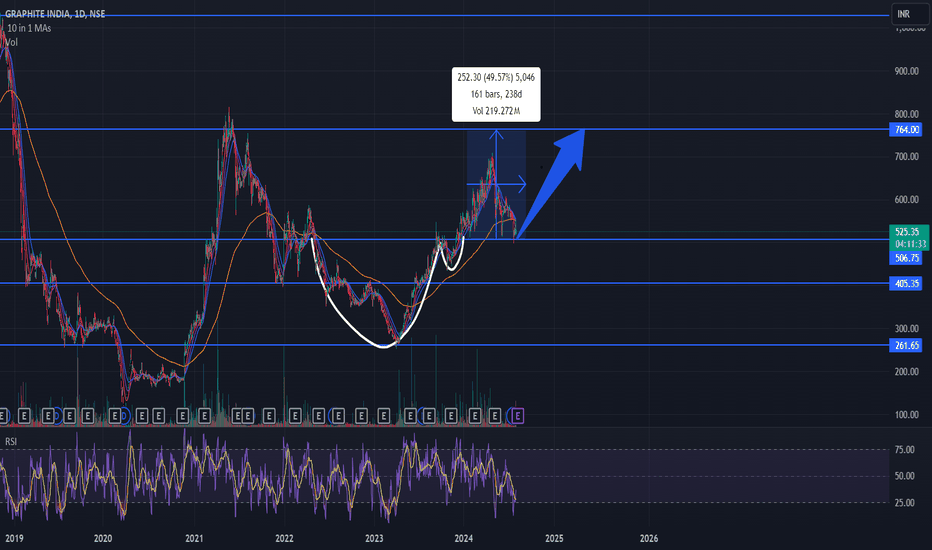Click the RSI 25.00 scale label

click(x=905, y=502)
